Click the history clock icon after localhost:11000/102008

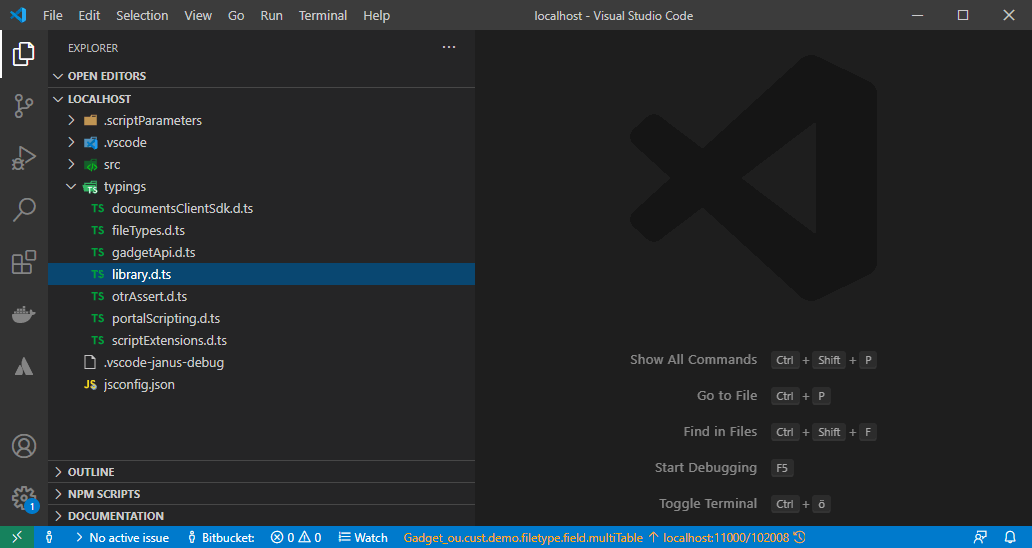[x=800, y=537]
